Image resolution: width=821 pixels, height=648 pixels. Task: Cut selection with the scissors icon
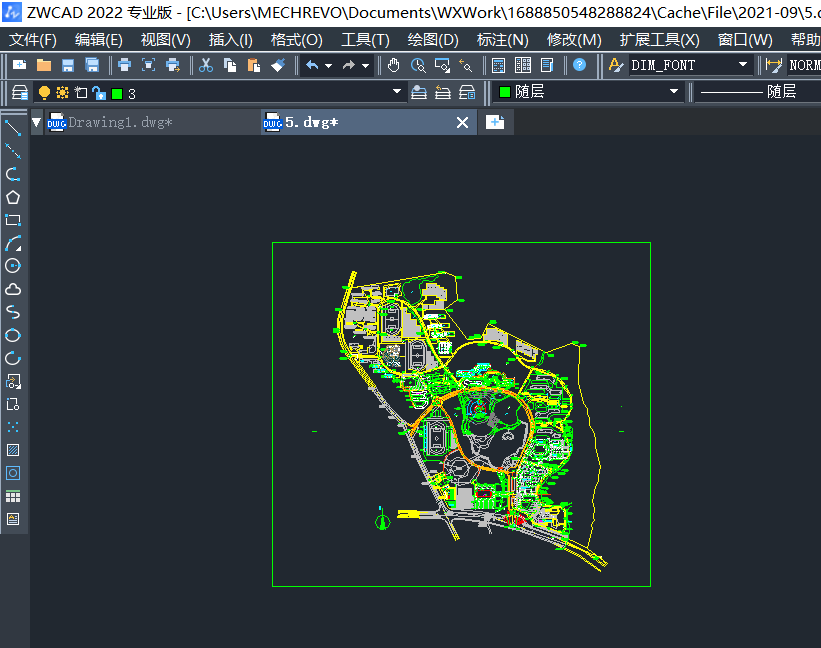tap(206, 65)
